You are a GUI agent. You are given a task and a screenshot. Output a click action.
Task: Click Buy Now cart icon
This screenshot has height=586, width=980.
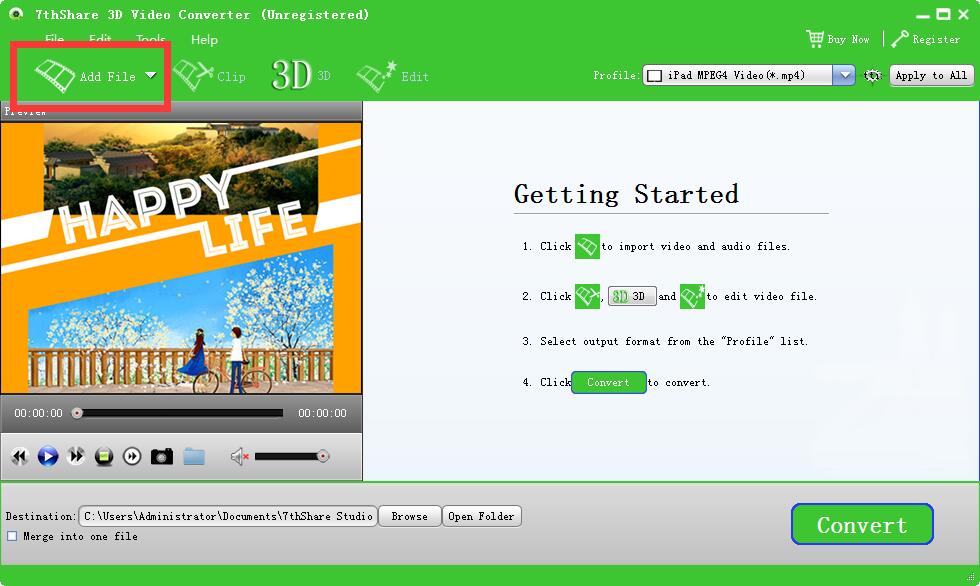tap(814, 39)
